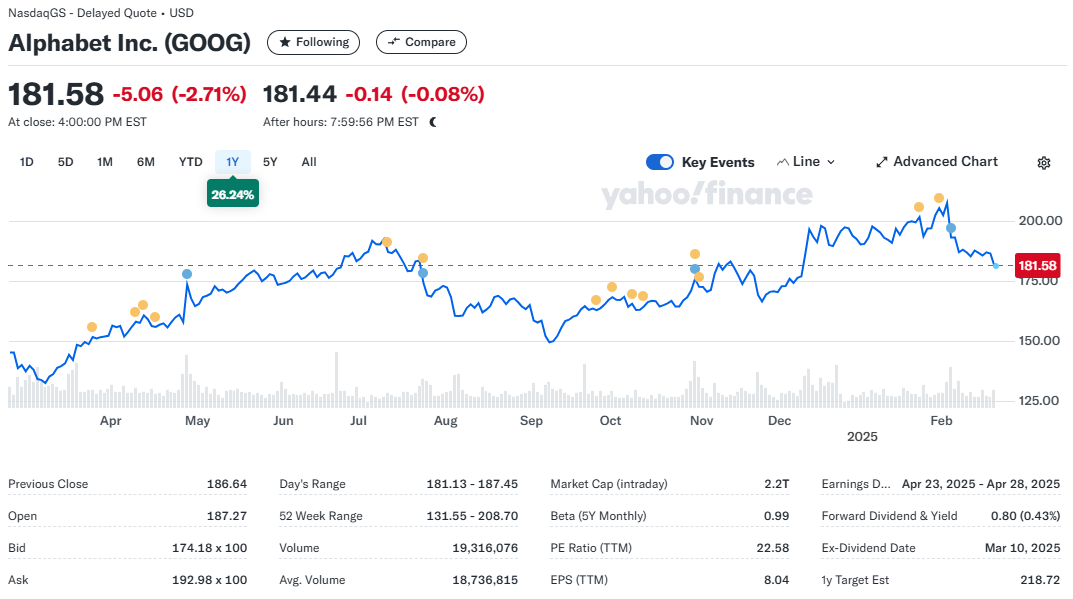The width and height of the screenshot is (1073, 599).
Task: Click the red 181.58 price label
Action: pyautogui.click(x=1037, y=266)
